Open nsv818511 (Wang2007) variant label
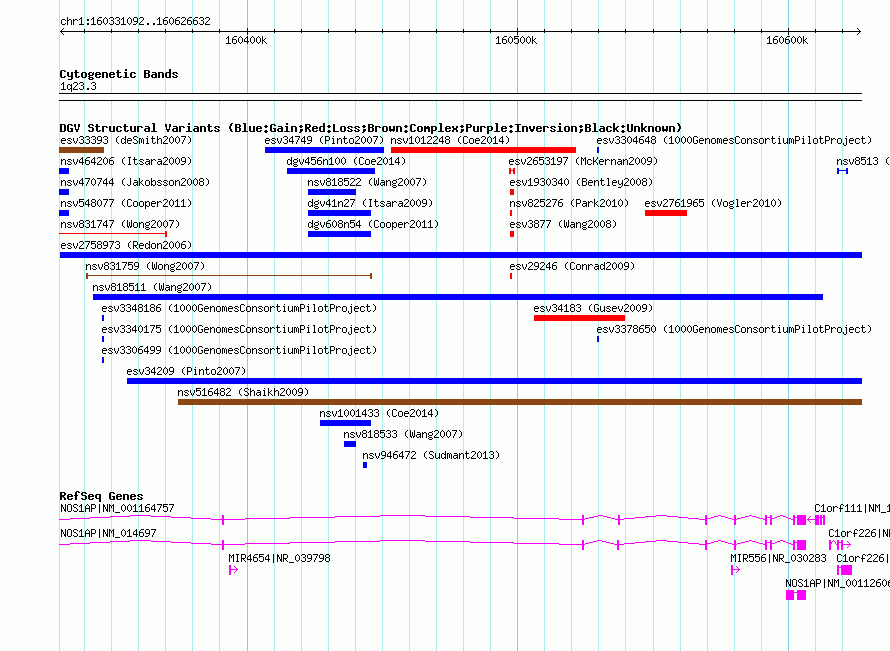The width and height of the screenshot is (890, 651). 152,287
